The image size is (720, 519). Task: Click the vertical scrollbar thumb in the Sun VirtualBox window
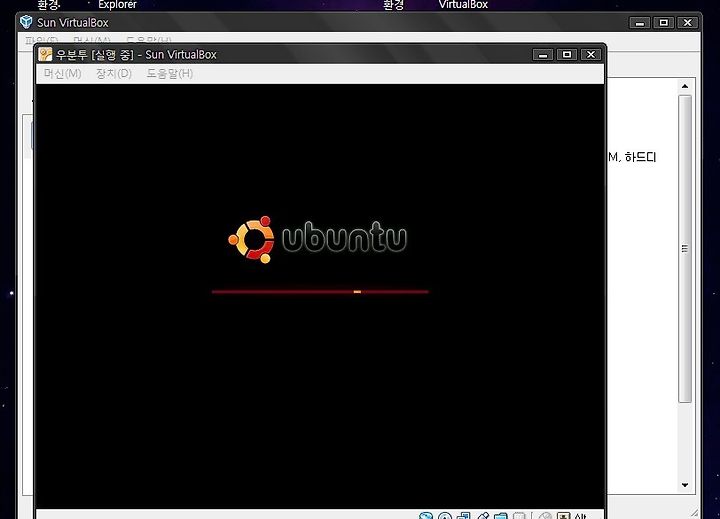(685, 248)
